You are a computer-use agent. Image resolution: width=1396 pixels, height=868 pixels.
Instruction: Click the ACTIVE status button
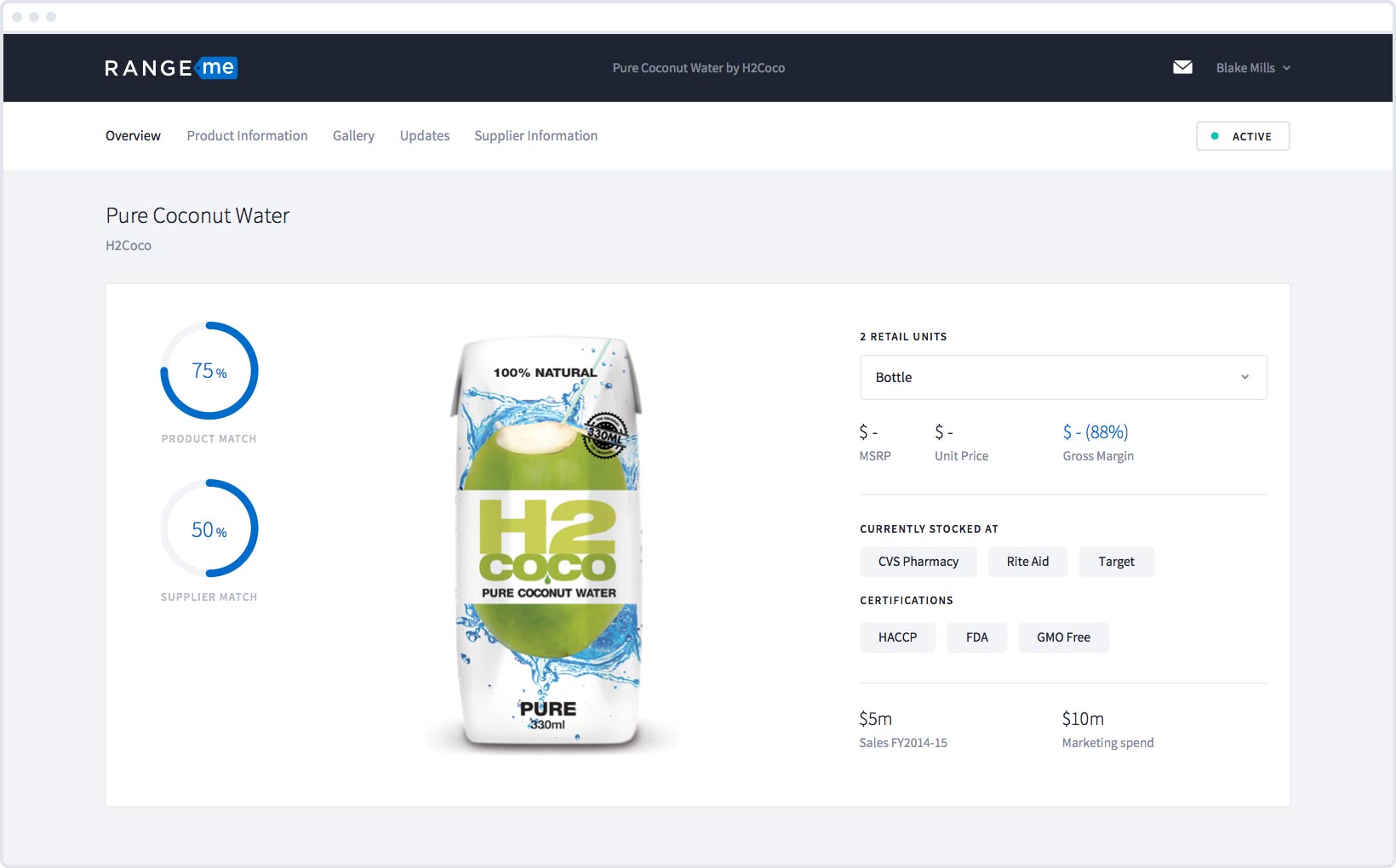pyautogui.click(x=1242, y=135)
